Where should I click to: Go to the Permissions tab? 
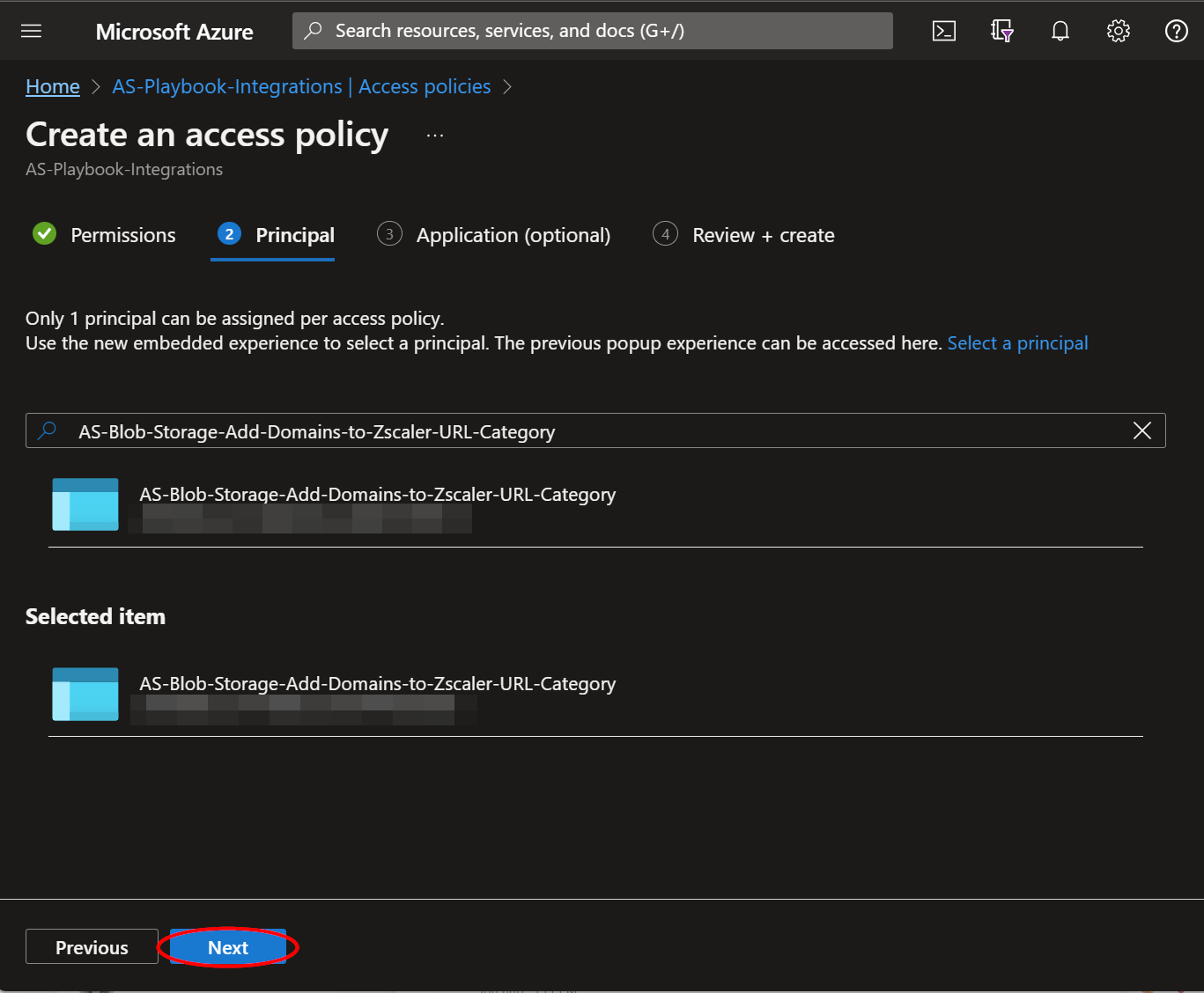point(104,235)
